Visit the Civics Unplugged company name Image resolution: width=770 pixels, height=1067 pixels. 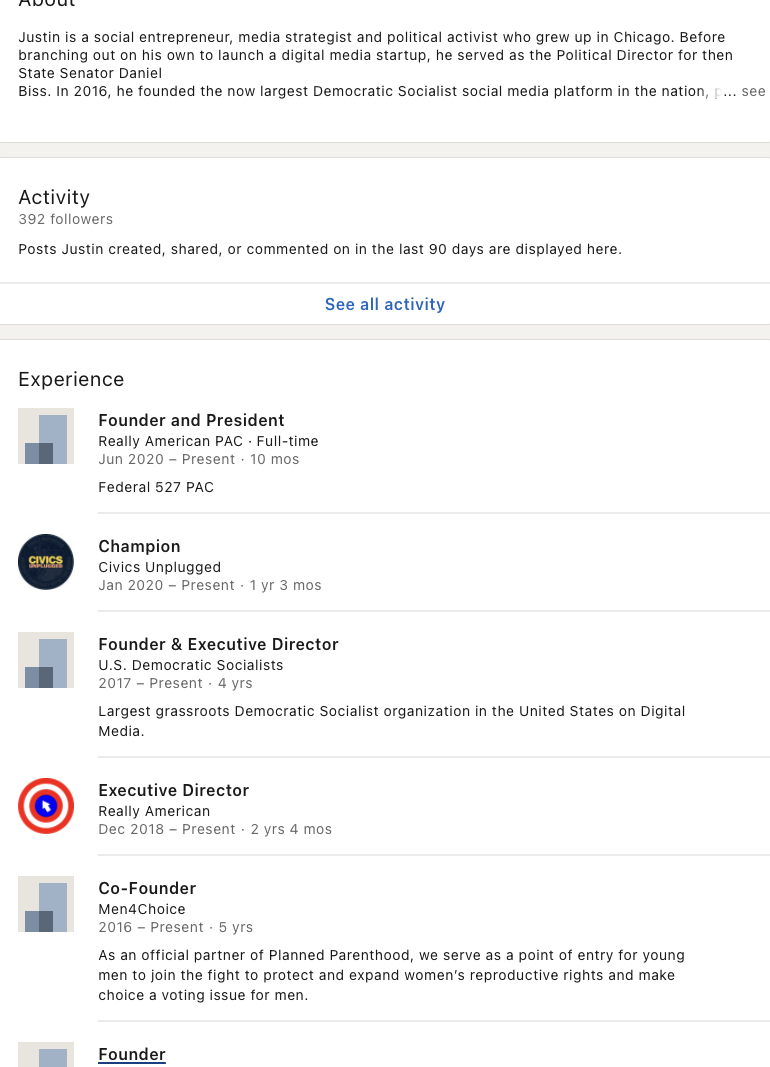point(159,567)
